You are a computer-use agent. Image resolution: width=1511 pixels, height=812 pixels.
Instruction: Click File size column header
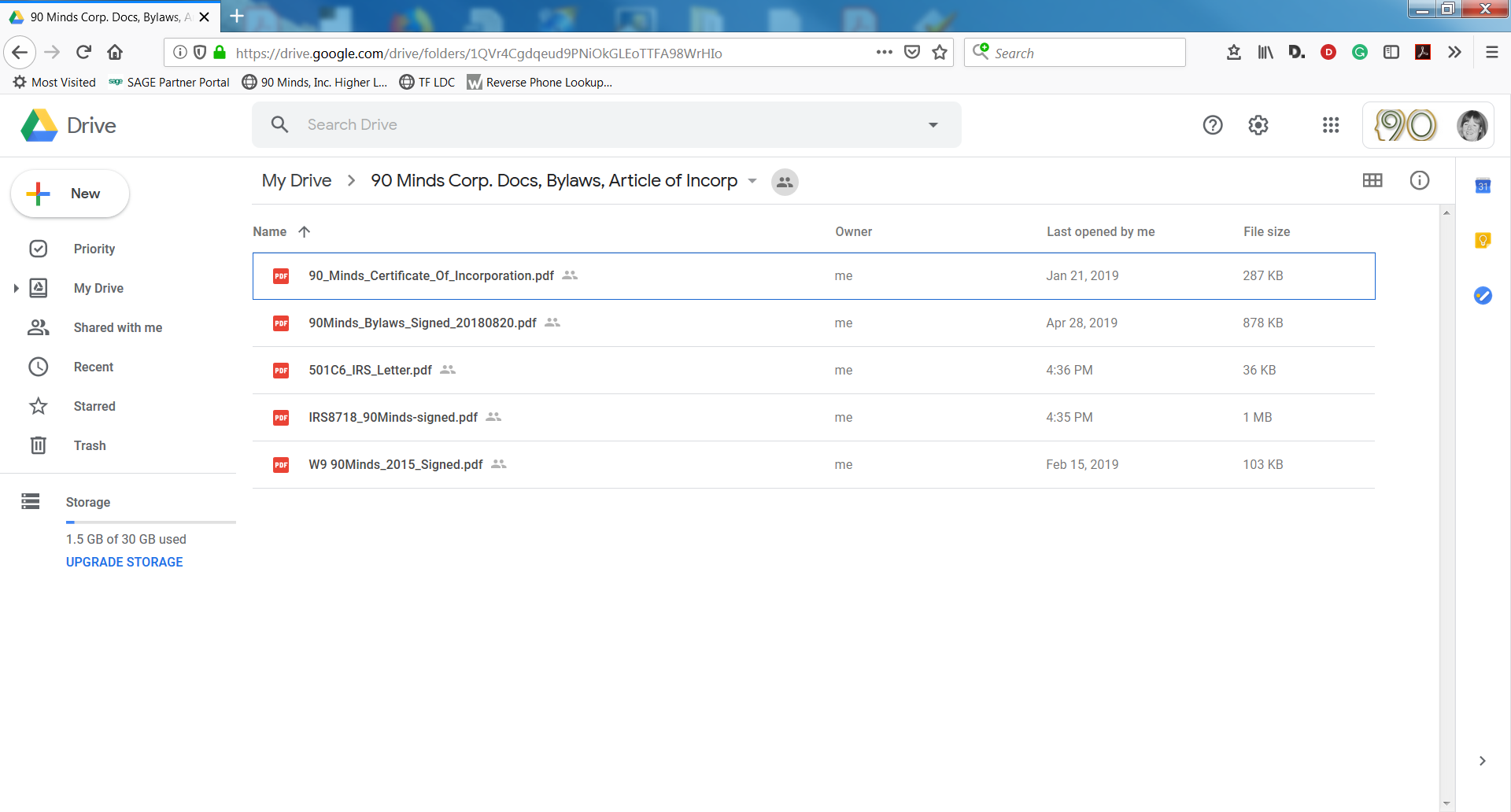pos(1266,231)
